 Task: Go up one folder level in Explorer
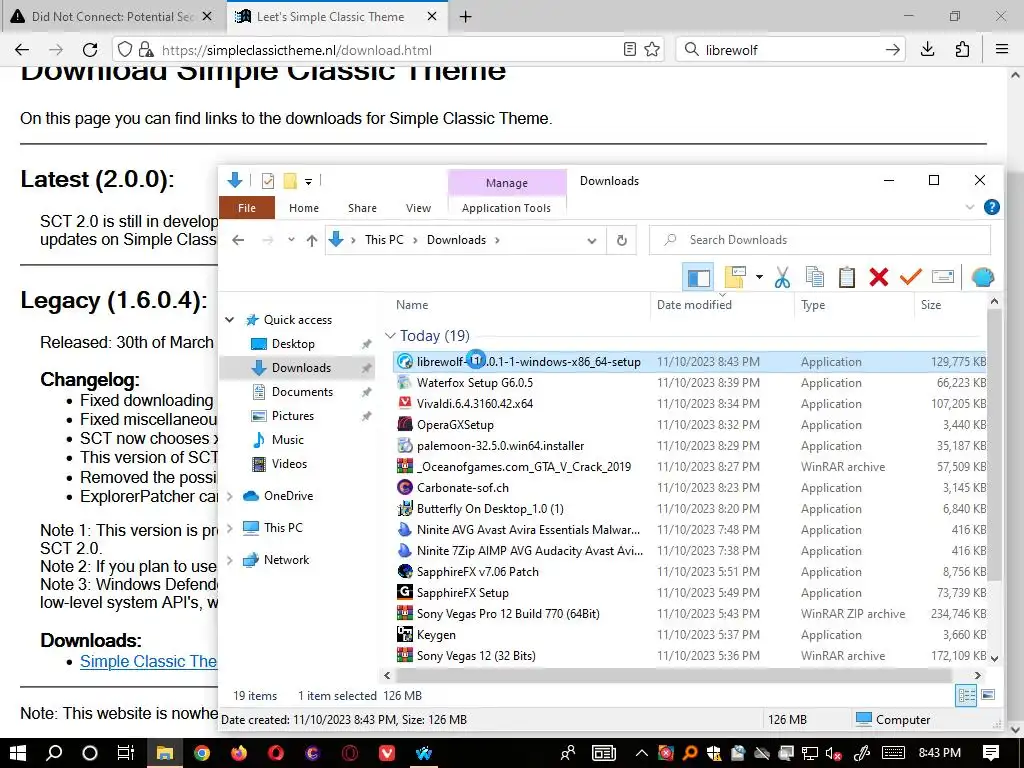pos(312,240)
